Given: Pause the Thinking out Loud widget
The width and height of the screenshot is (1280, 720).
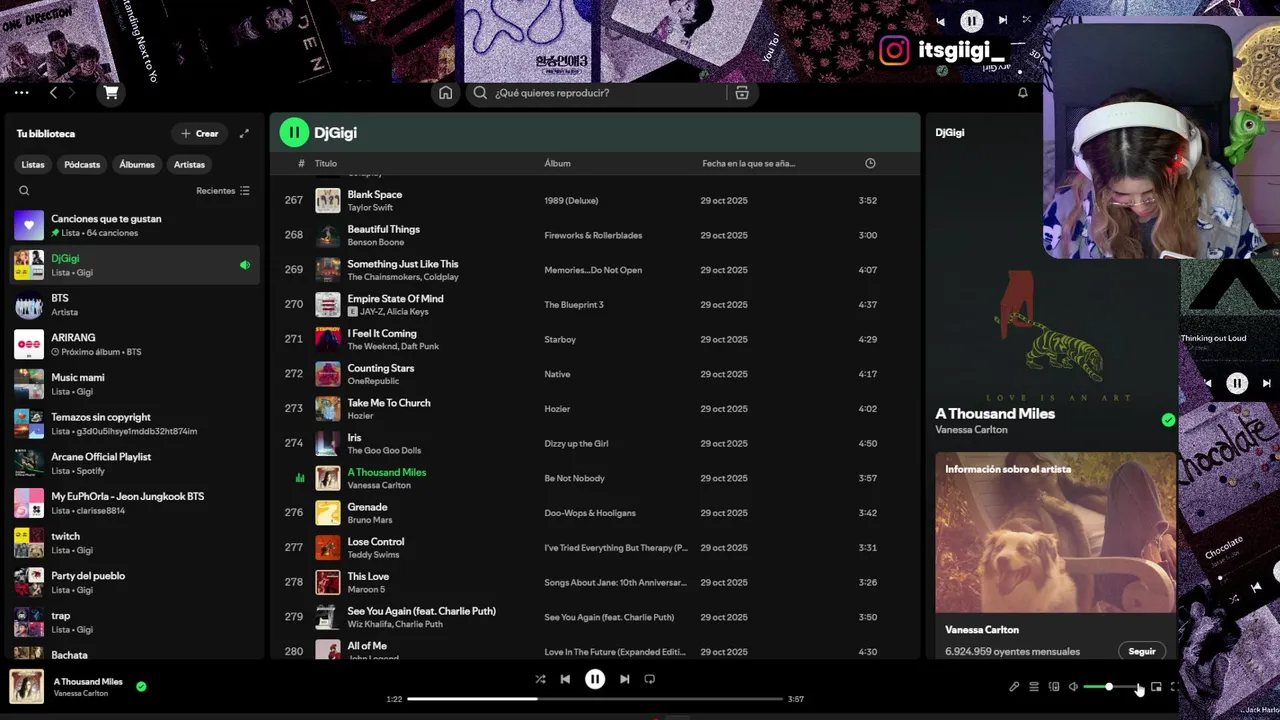Looking at the screenshot, I should pos(1237,383).
